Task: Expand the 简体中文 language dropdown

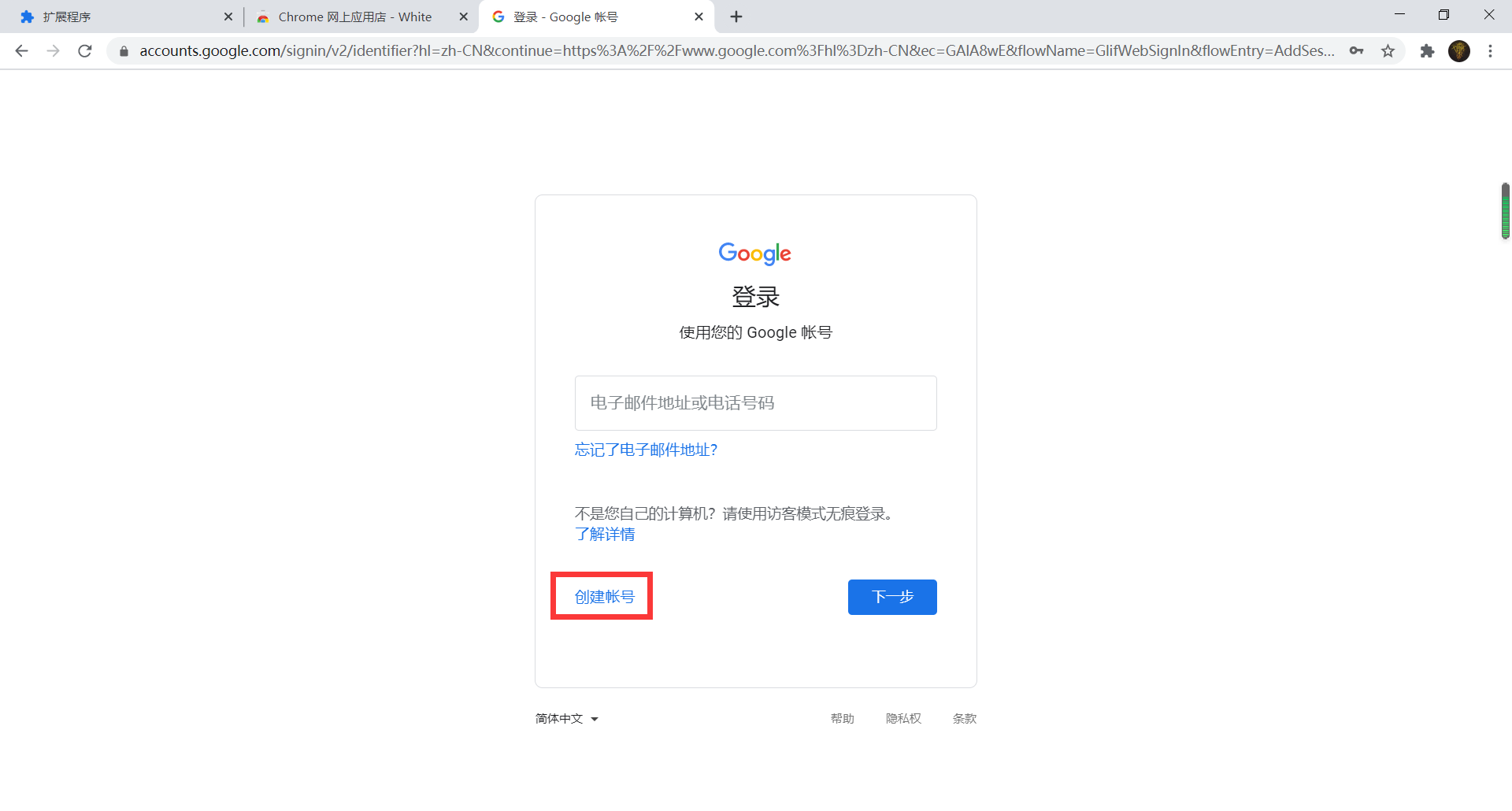Action: [567, 719]
